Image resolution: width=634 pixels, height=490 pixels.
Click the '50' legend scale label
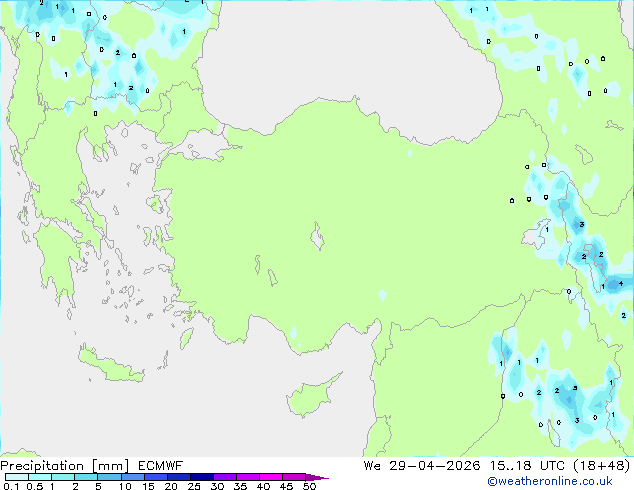tap(309, 486)
